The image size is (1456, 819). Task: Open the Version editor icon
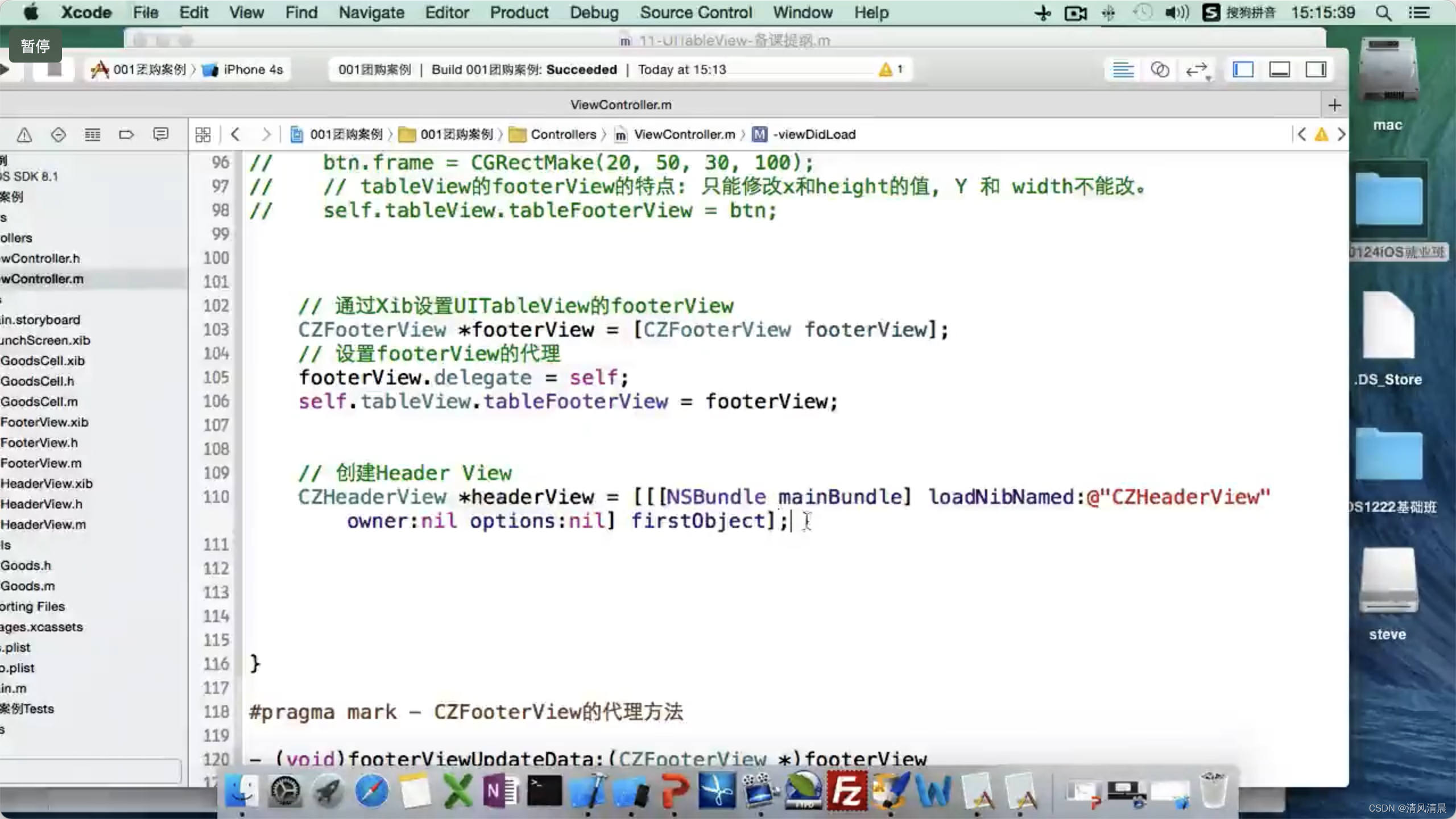click(1197, 70)
